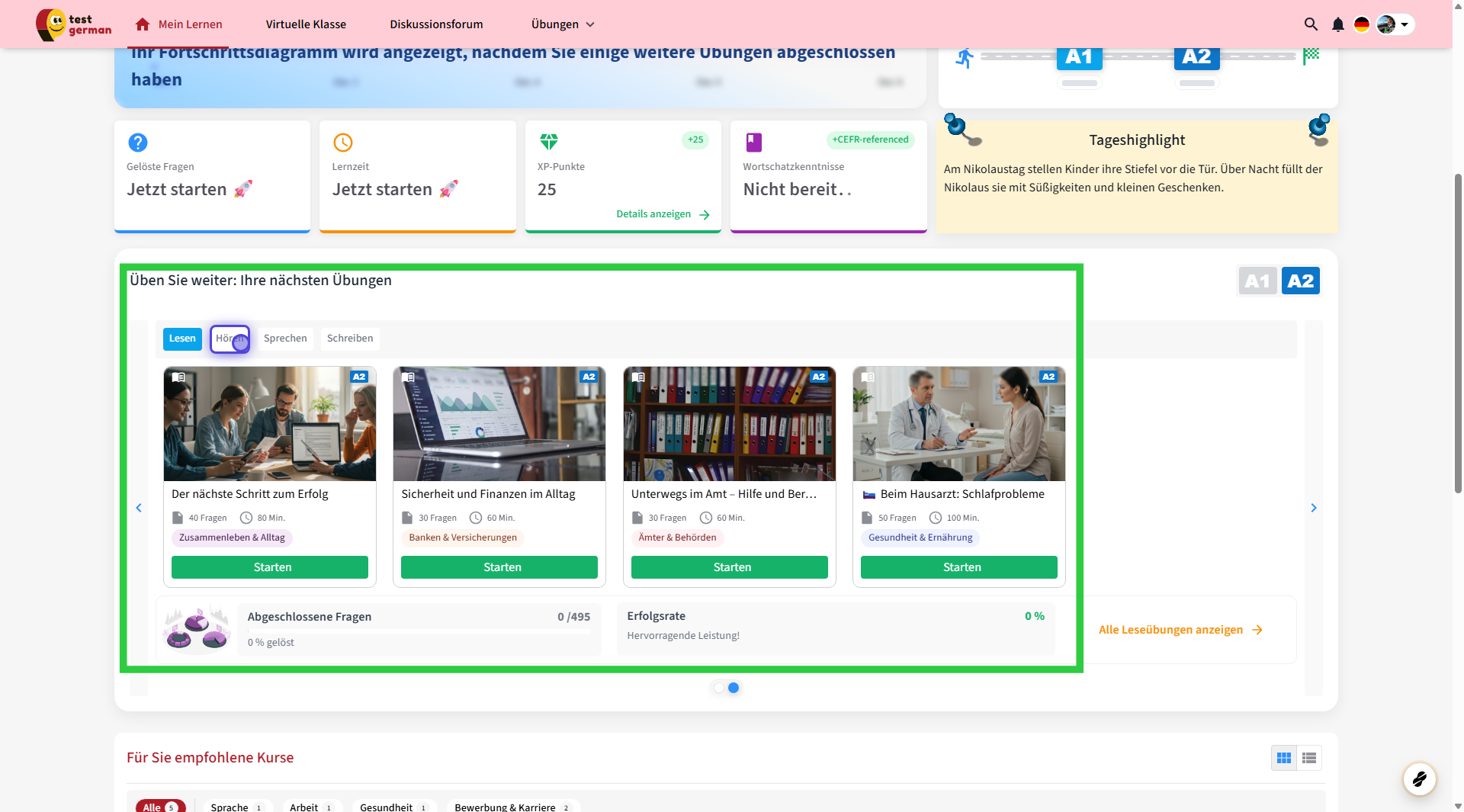Open the user profile dropdown
The height and width of the screenshot is (812, 1464).
(x=1395, y=24)
